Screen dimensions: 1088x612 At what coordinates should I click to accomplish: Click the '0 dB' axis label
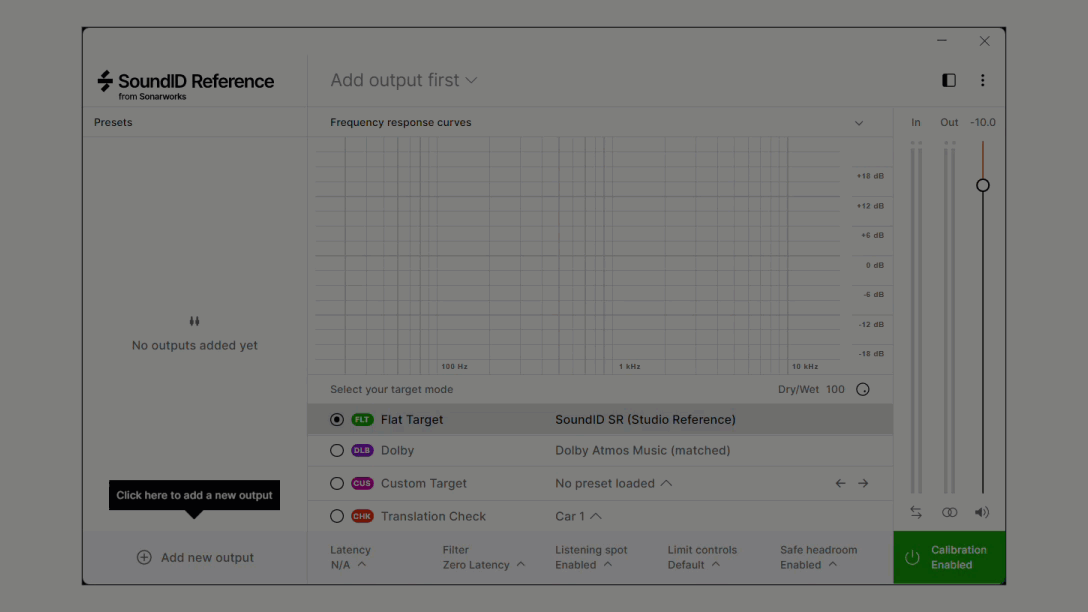[875, 265]
